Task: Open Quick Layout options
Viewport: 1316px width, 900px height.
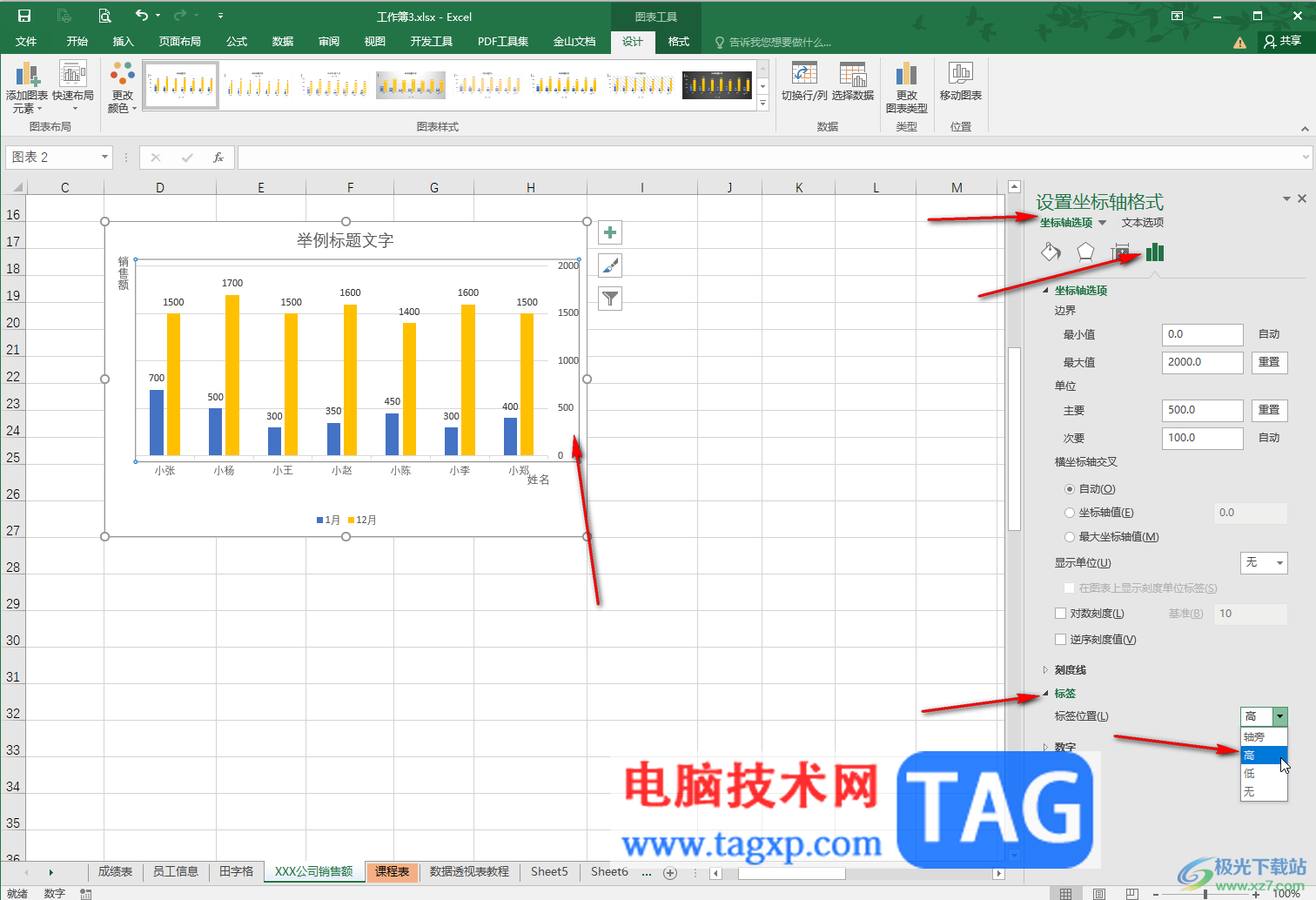Action: click(x=73, y=87)
